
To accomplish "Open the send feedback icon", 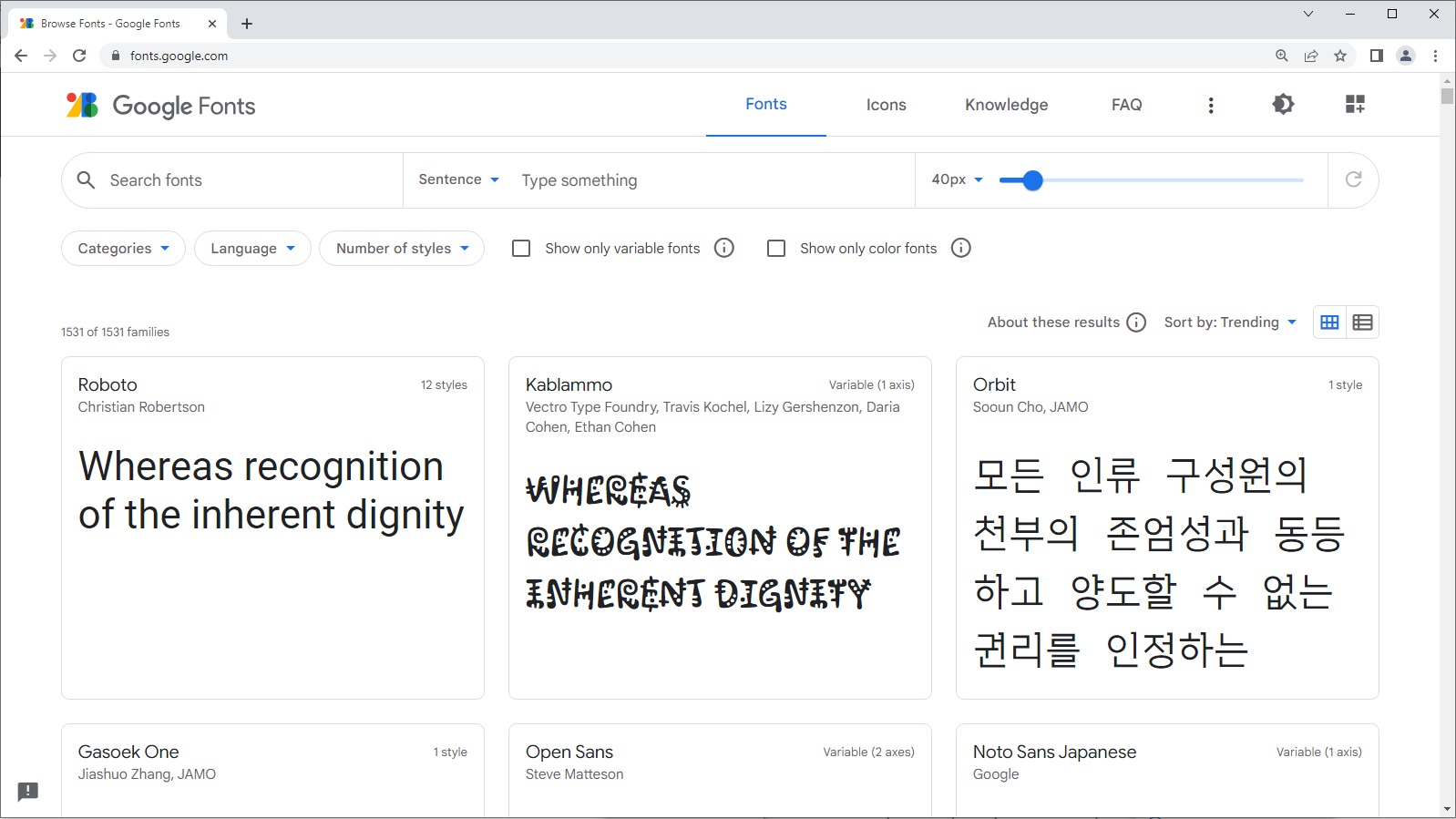I will tap(28, 791).
